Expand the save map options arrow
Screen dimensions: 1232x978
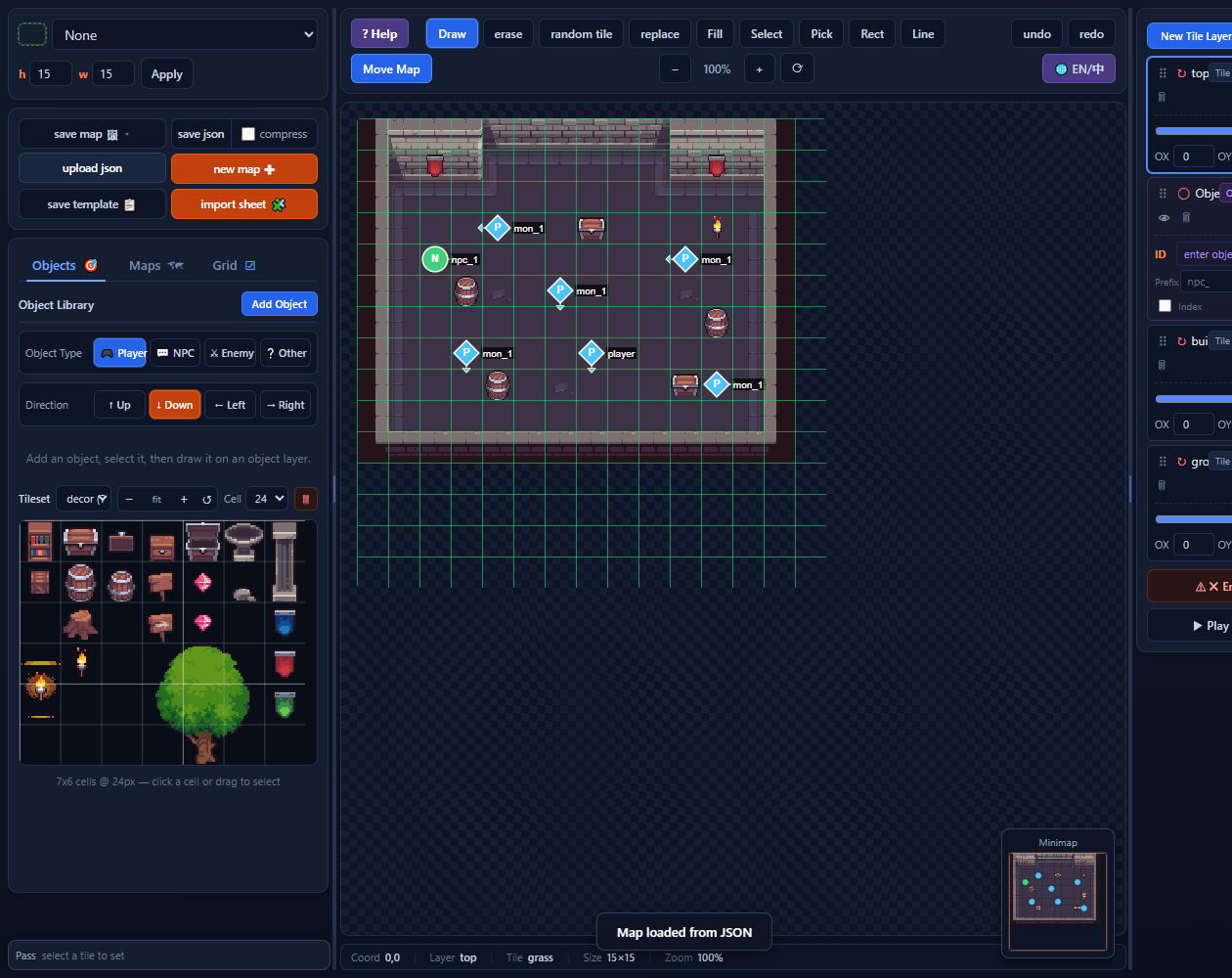(x=127, y=134)
